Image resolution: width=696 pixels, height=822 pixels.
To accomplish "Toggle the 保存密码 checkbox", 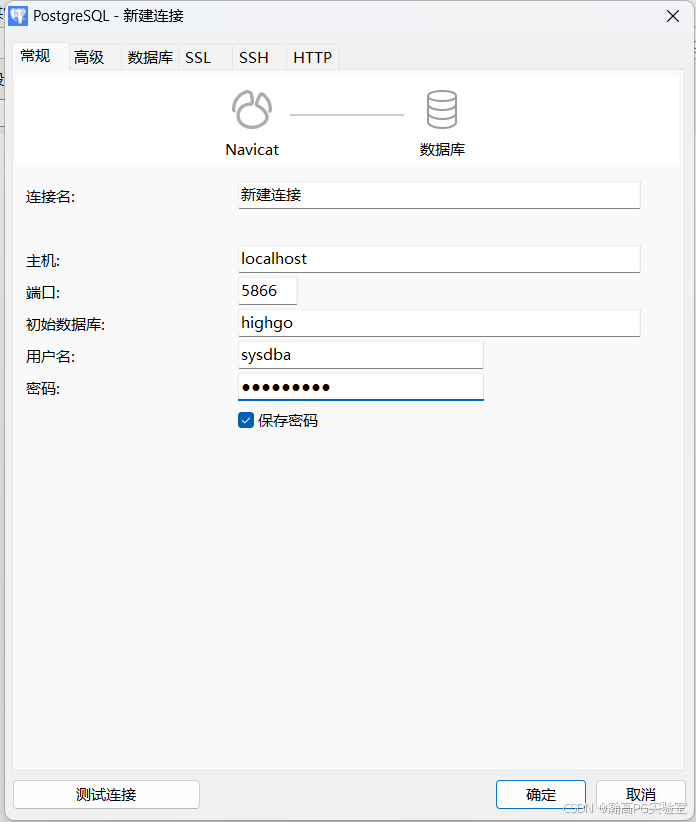I will (246, 420).
